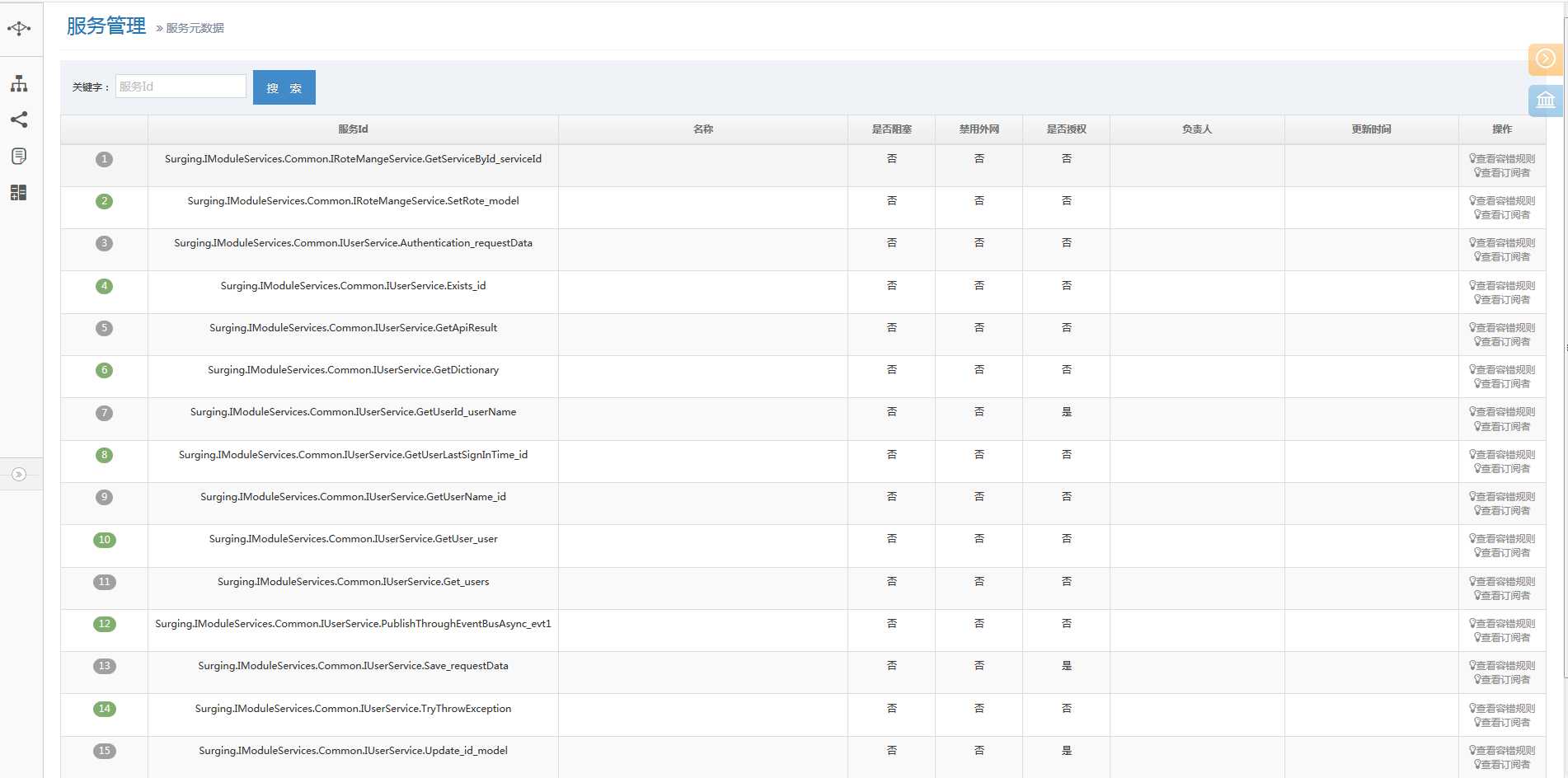The image size is (1568, 778).
Task: Click the gray number 1 row badge
Action: coord(104,159)
